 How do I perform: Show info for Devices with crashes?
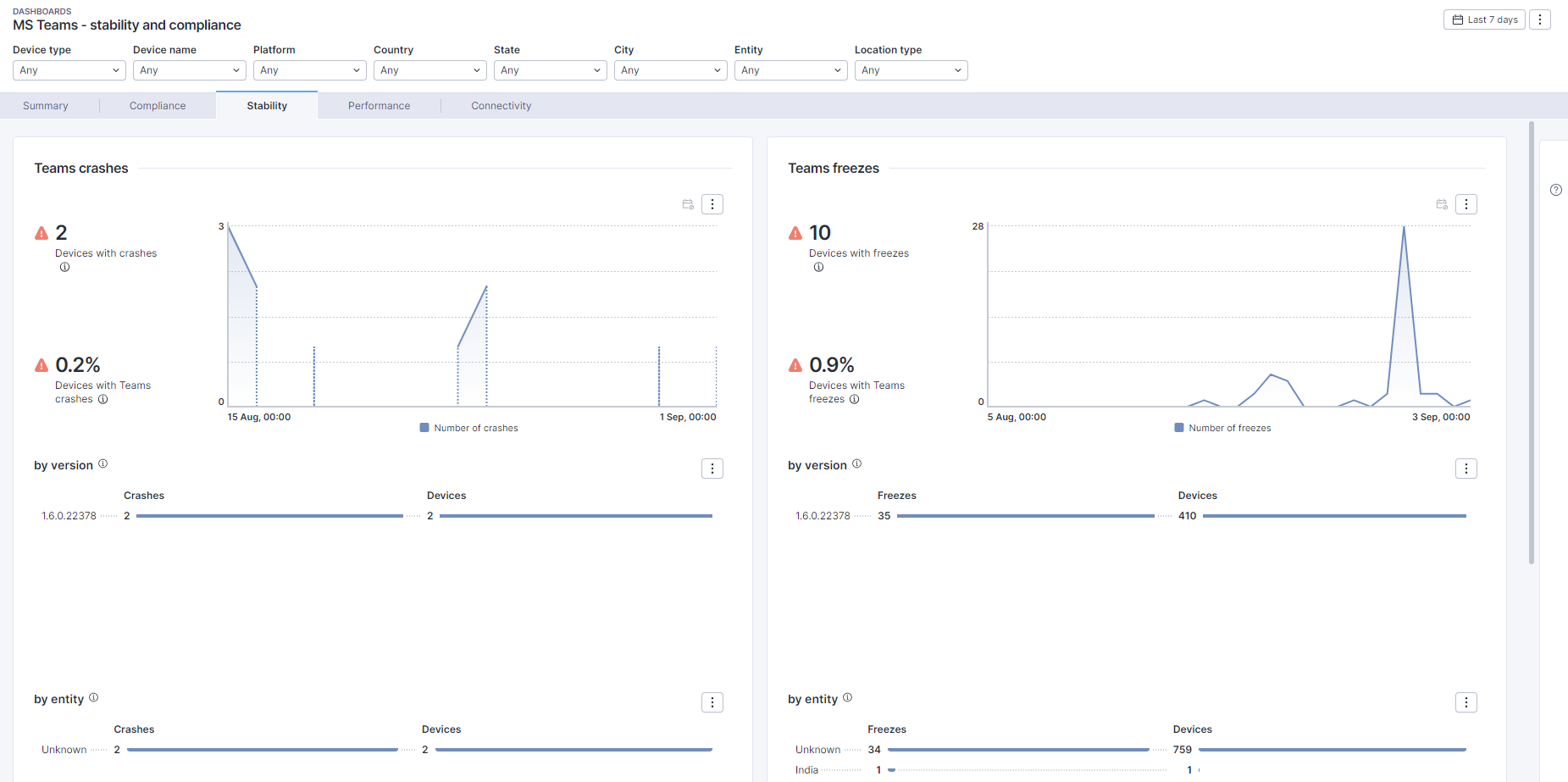coord(64,267)
